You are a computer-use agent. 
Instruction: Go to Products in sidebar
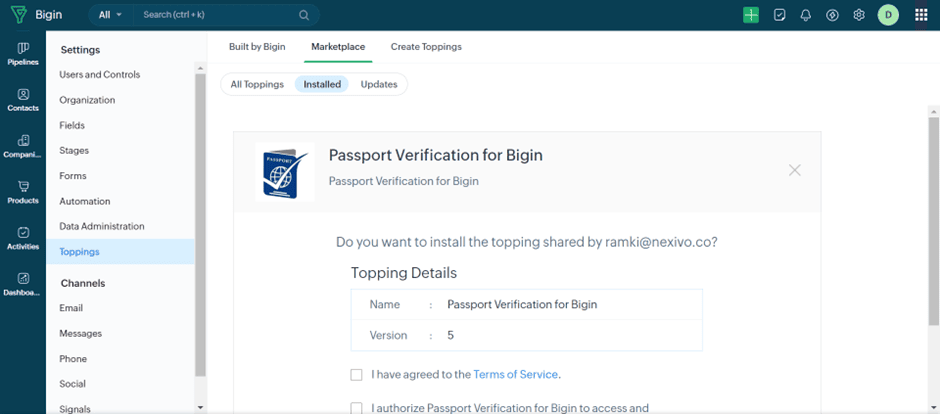(23, 192)
